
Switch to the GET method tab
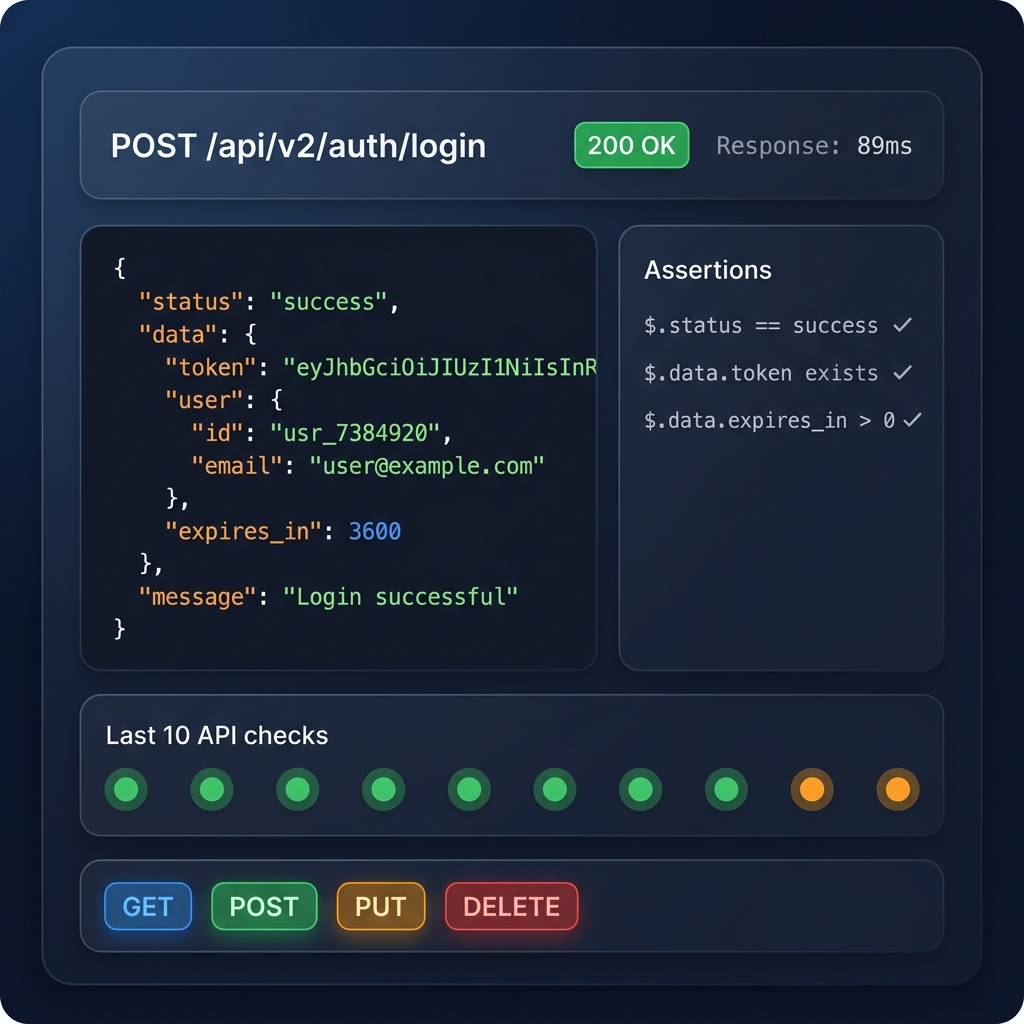(147, 907)
